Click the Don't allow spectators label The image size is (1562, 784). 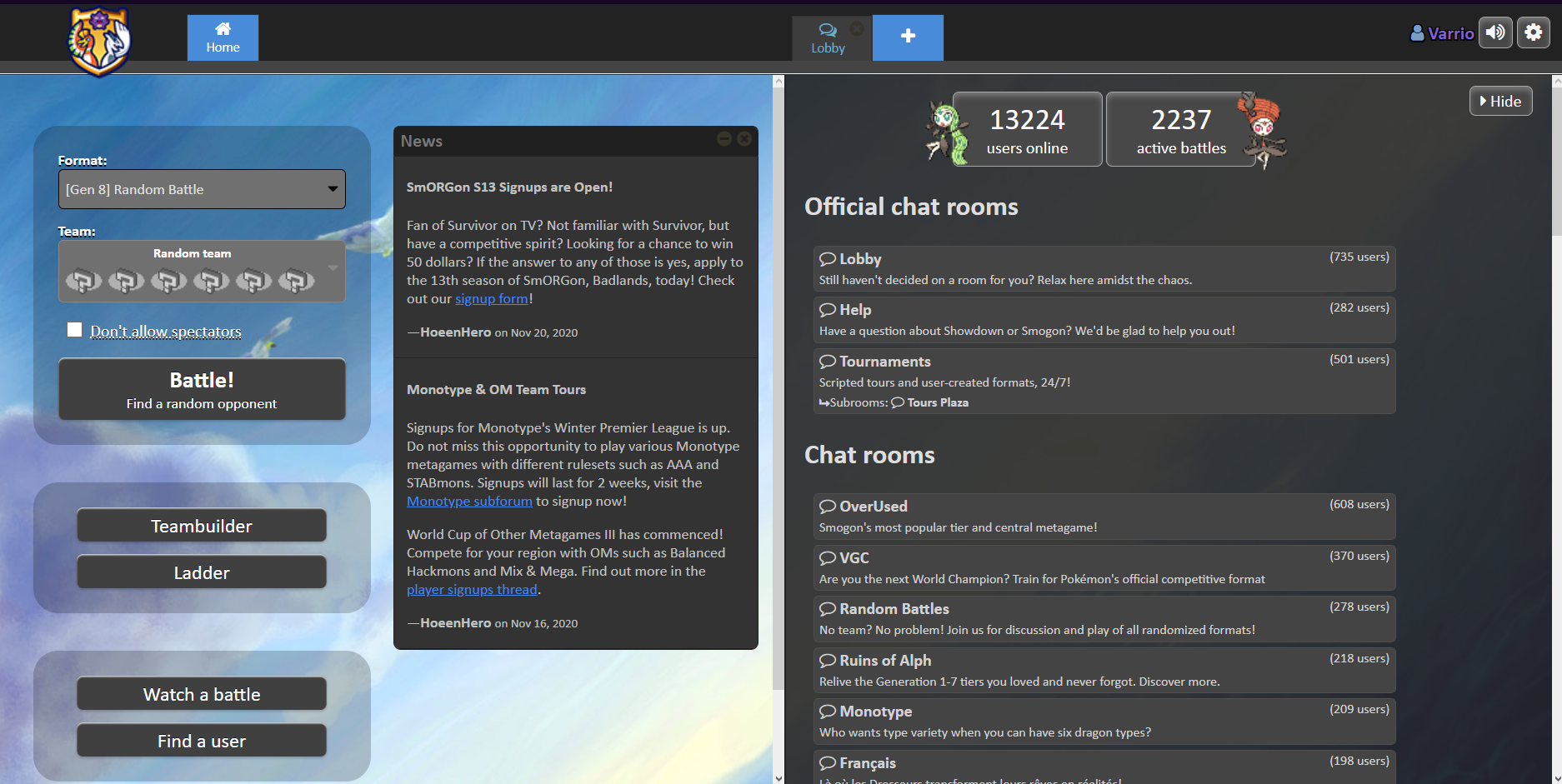(x=166, y=331)
